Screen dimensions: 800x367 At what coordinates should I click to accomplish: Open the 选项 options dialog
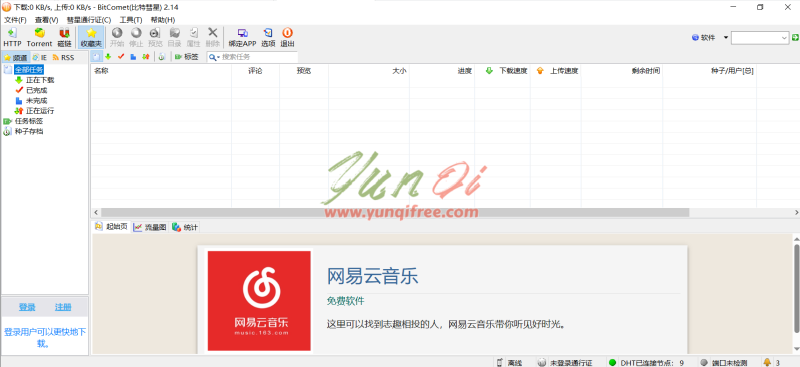(268, 38)
